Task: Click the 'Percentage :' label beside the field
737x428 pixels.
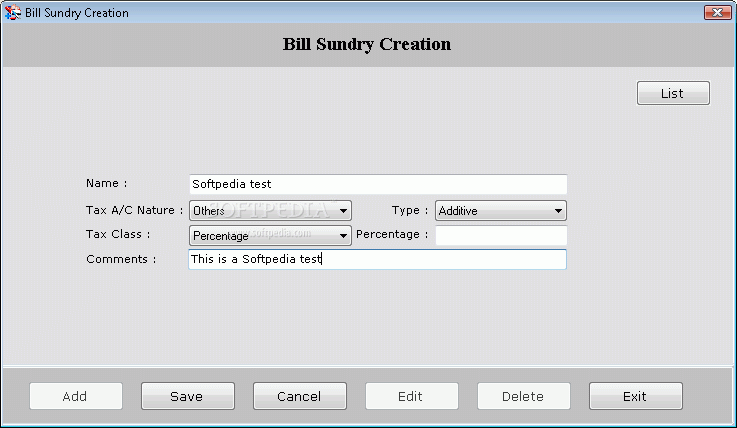Action: coord(392,234)
